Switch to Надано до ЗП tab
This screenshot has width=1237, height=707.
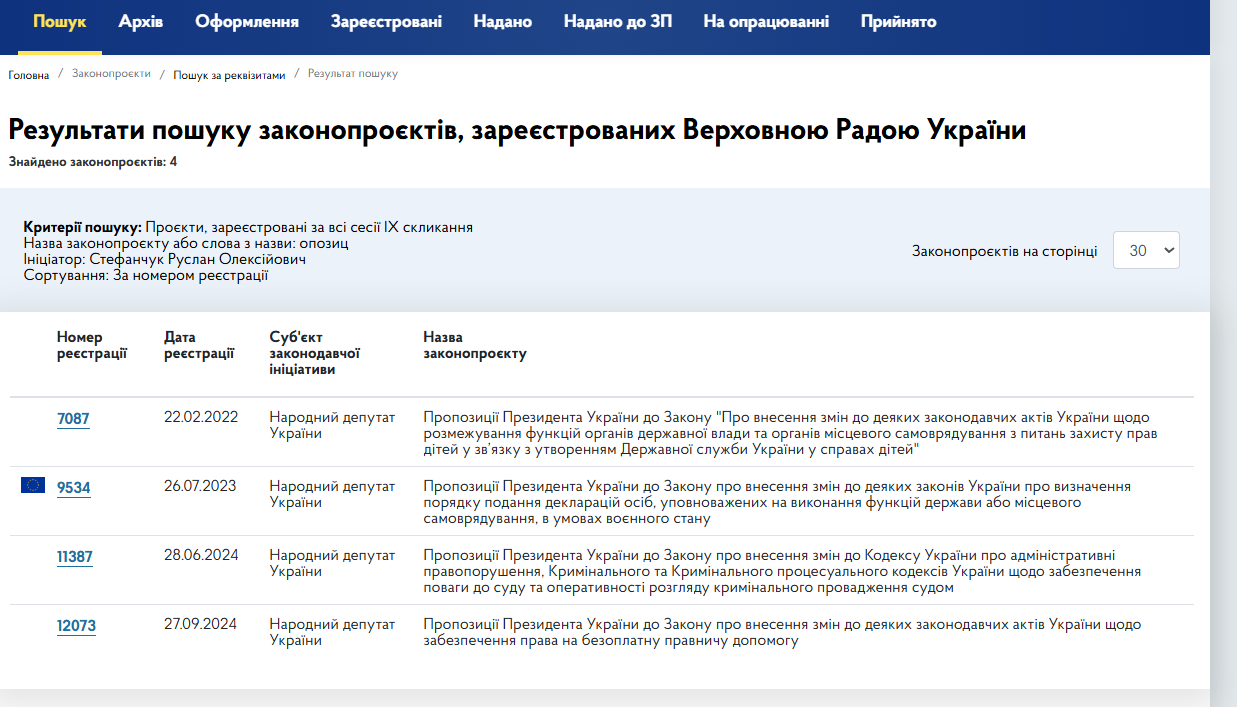(618, 21)
